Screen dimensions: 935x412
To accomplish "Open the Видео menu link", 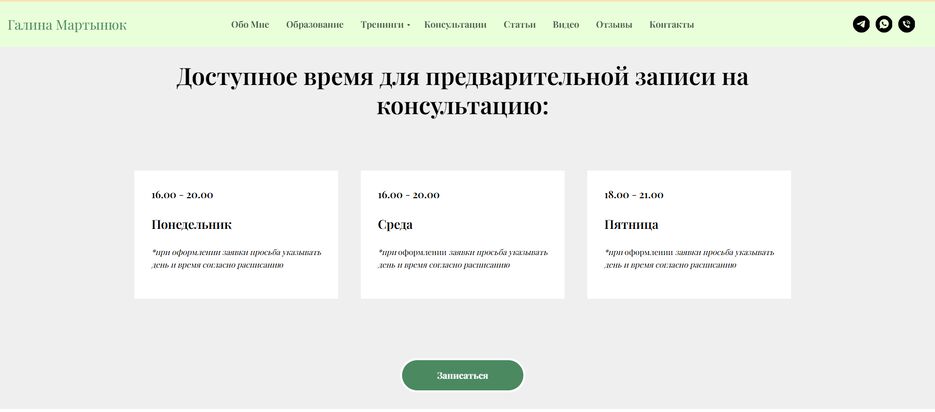I will pos(566,24).
